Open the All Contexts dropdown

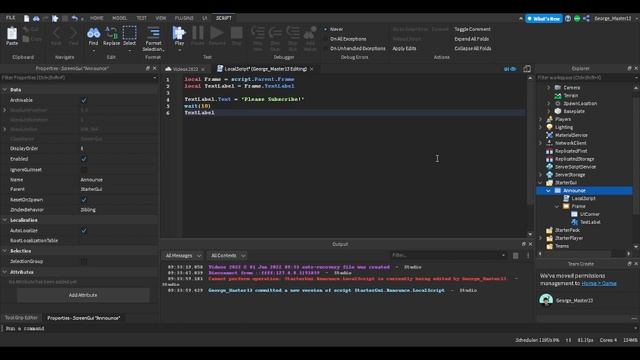coord(228,256)
